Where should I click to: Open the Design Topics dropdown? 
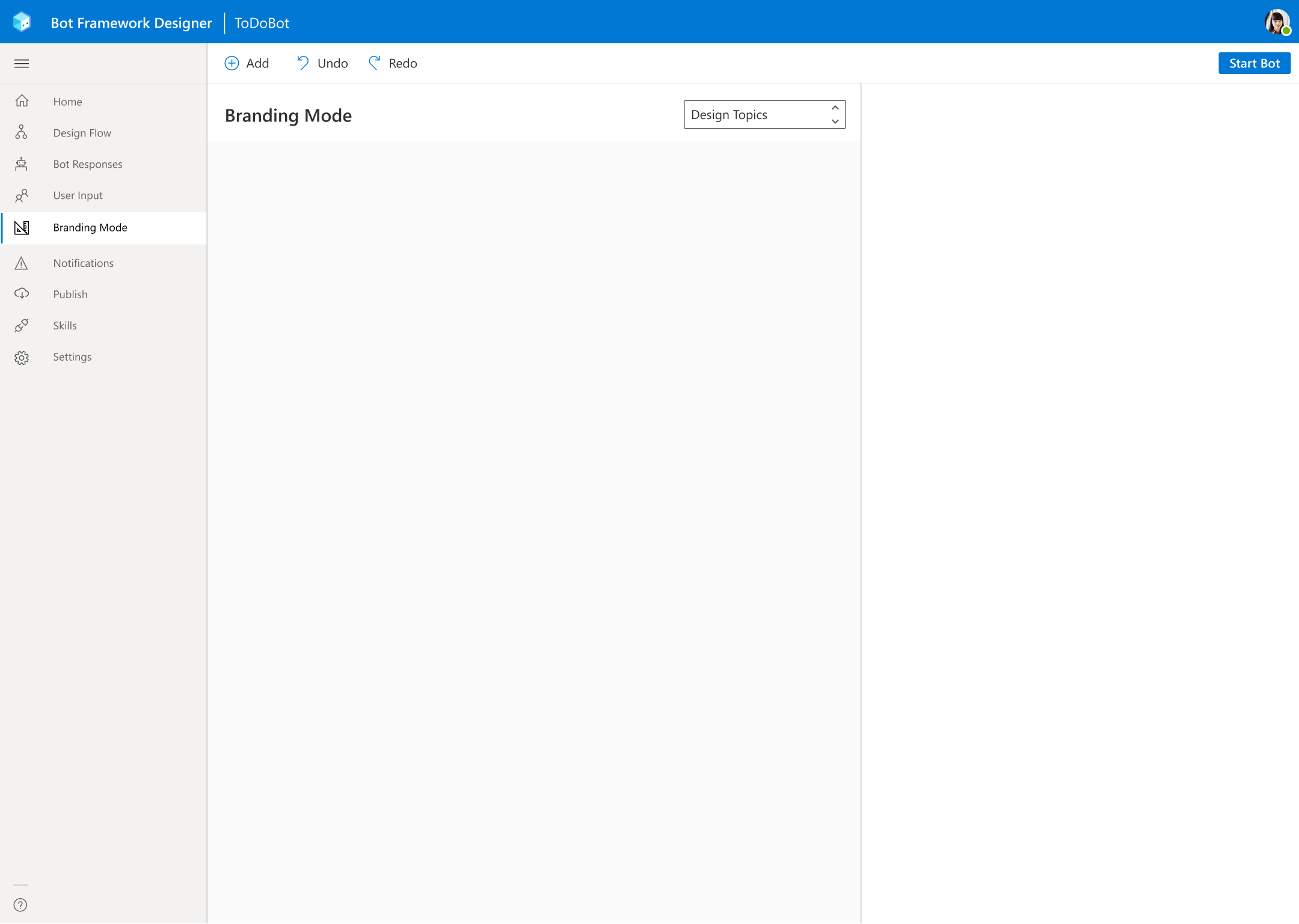tap(764, 114)
